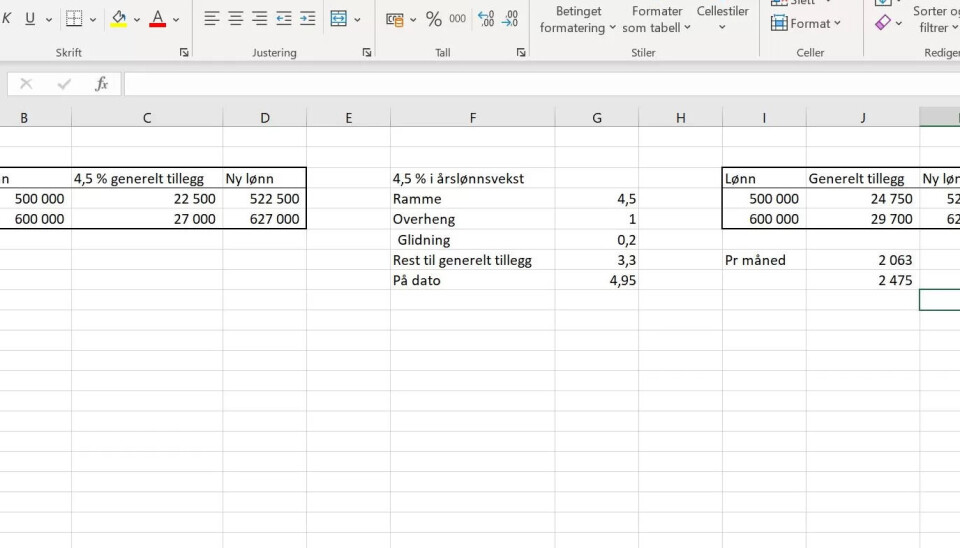Screen dimensions: 960x548
Task: Increase cell indent
Action: tap(308, 19)
